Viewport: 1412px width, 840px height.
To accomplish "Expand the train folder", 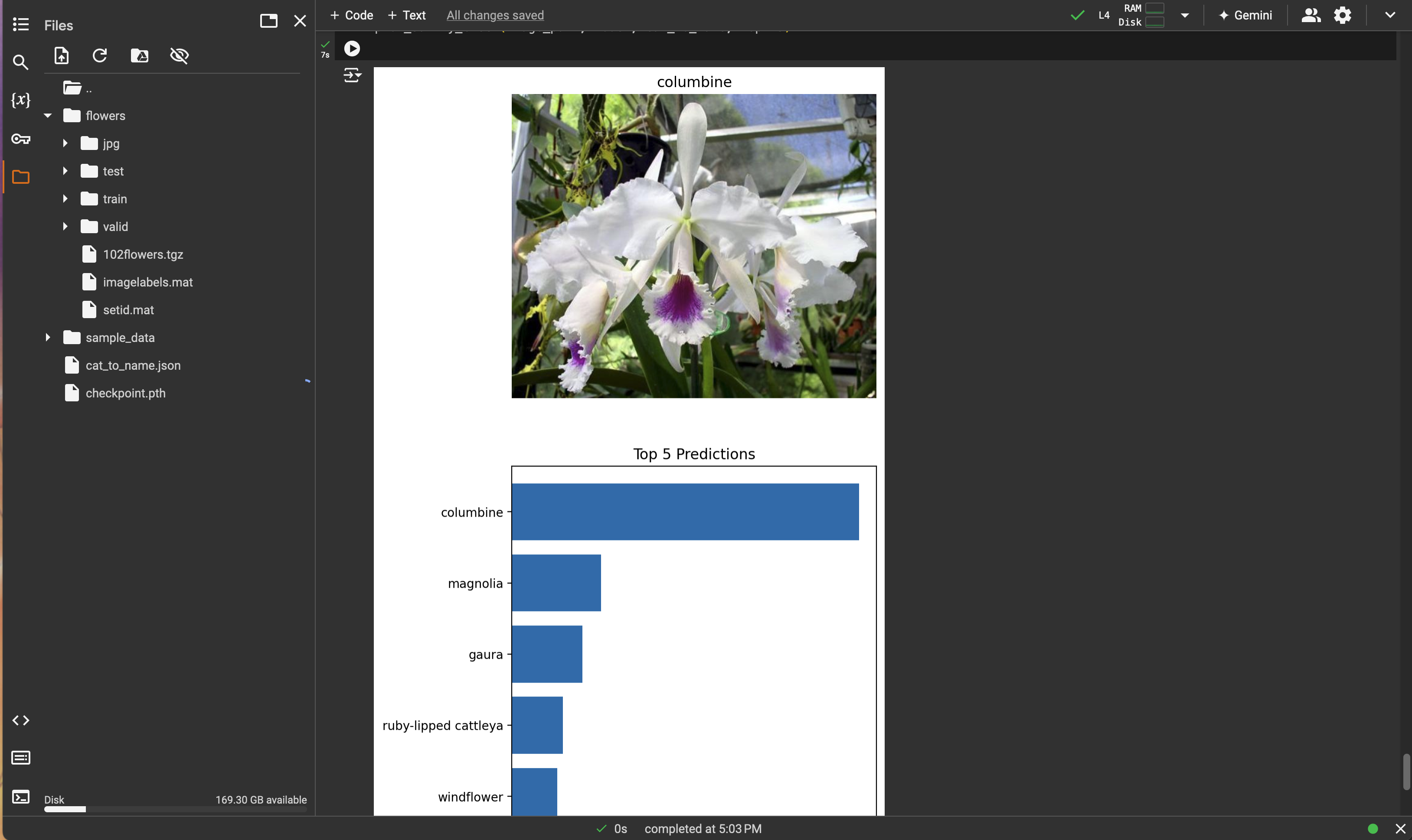I will click(65, 199).
